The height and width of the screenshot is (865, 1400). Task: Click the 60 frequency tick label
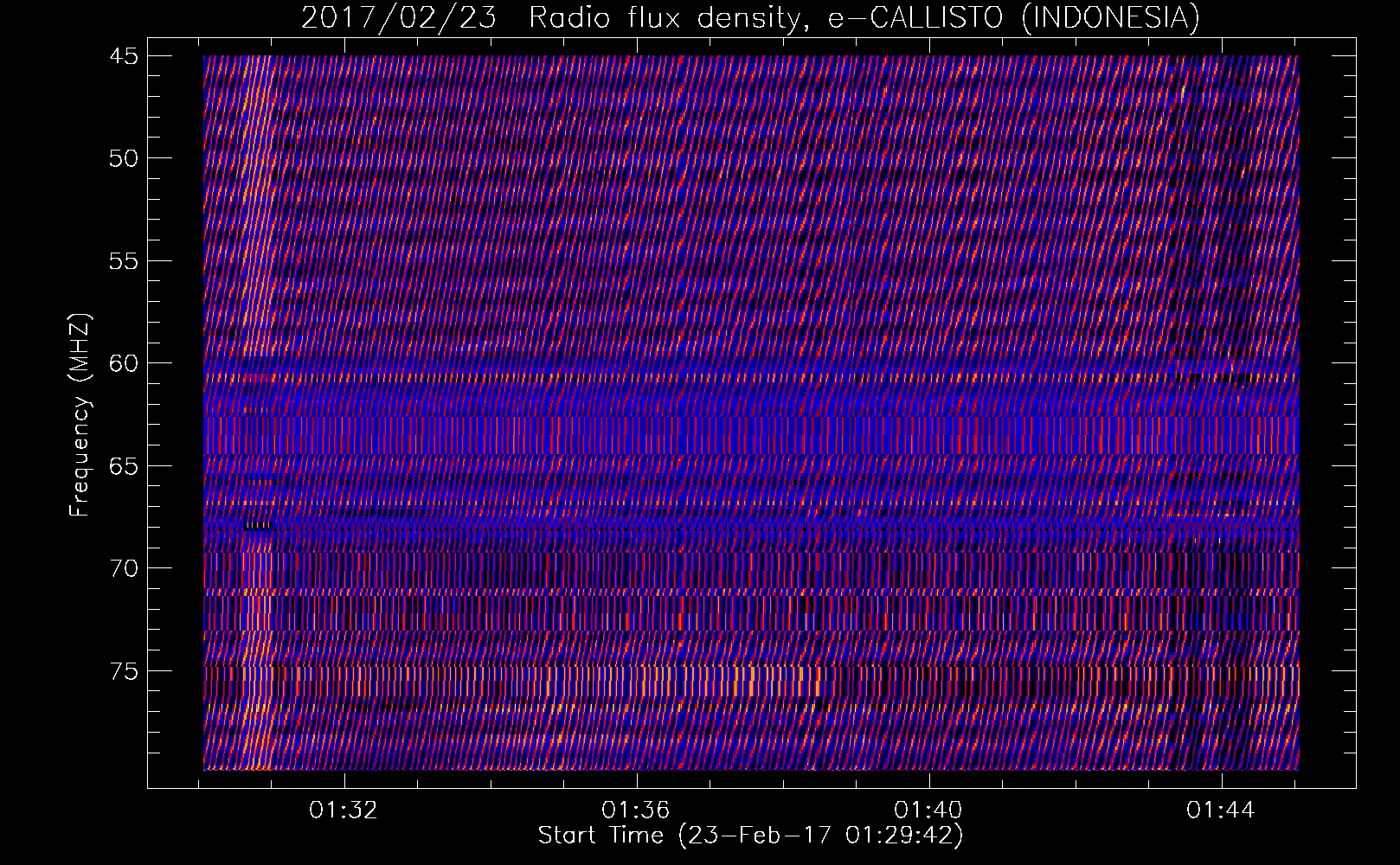pos(123,363)
